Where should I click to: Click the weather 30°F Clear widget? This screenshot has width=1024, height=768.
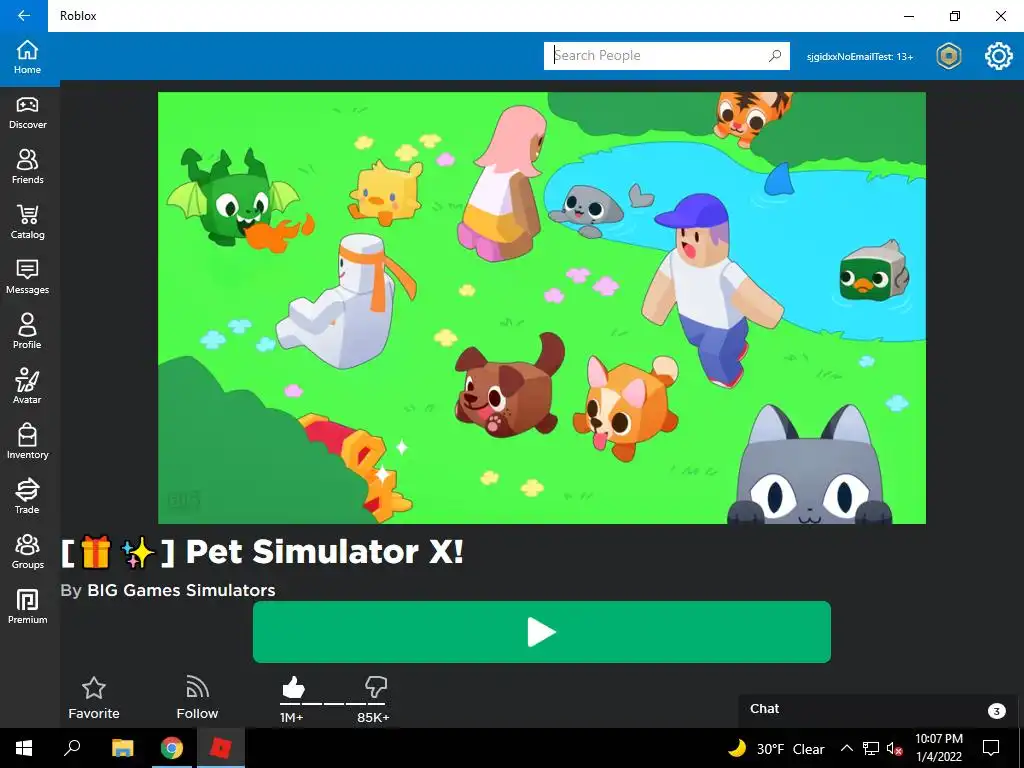776,748
